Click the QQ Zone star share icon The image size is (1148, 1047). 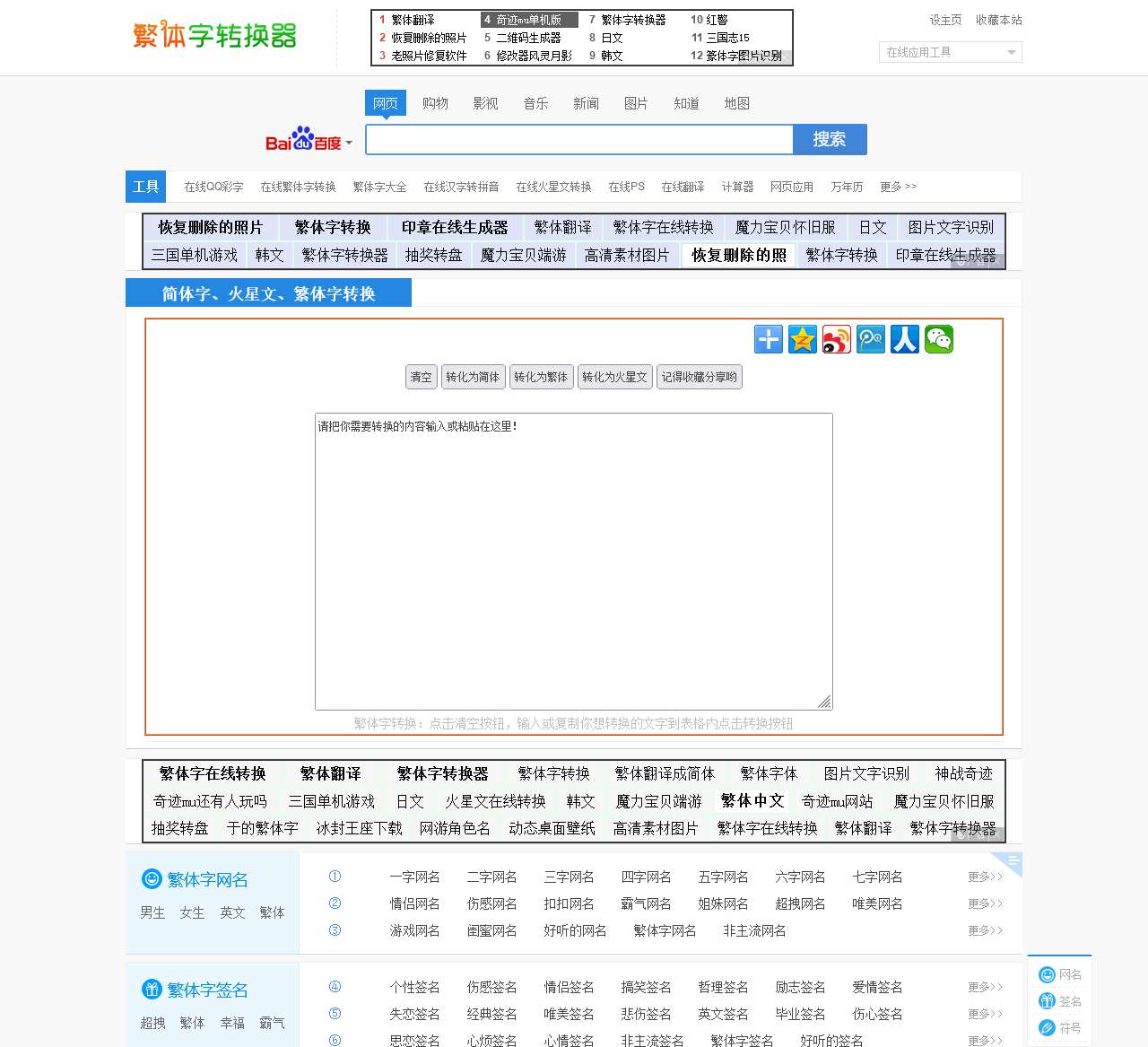pos(802,339)
